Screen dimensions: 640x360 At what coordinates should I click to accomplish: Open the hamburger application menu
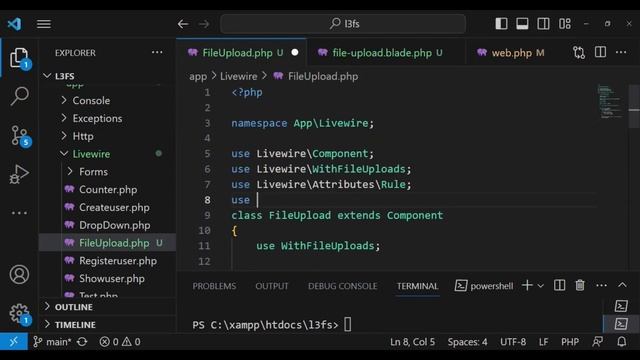(44, 24)
